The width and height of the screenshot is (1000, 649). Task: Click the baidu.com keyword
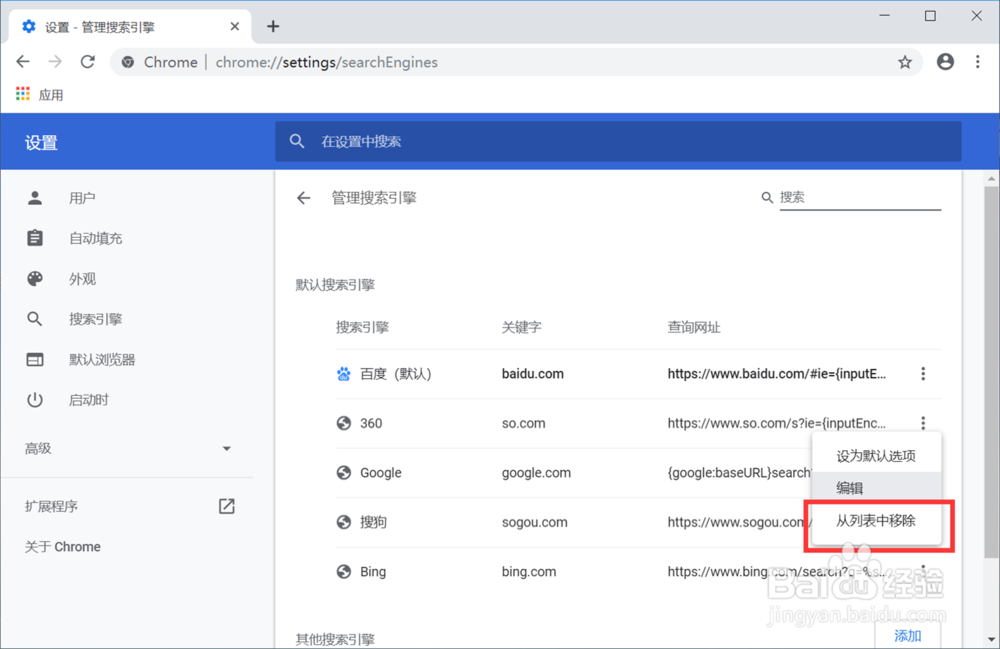click(533, 374)
